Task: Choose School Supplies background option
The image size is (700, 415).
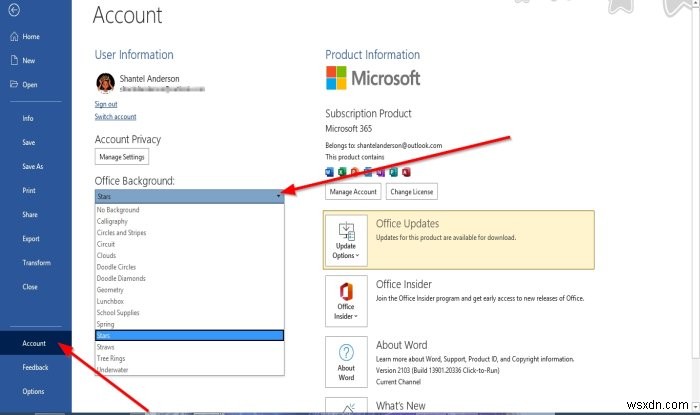Action: coord(190,312)
